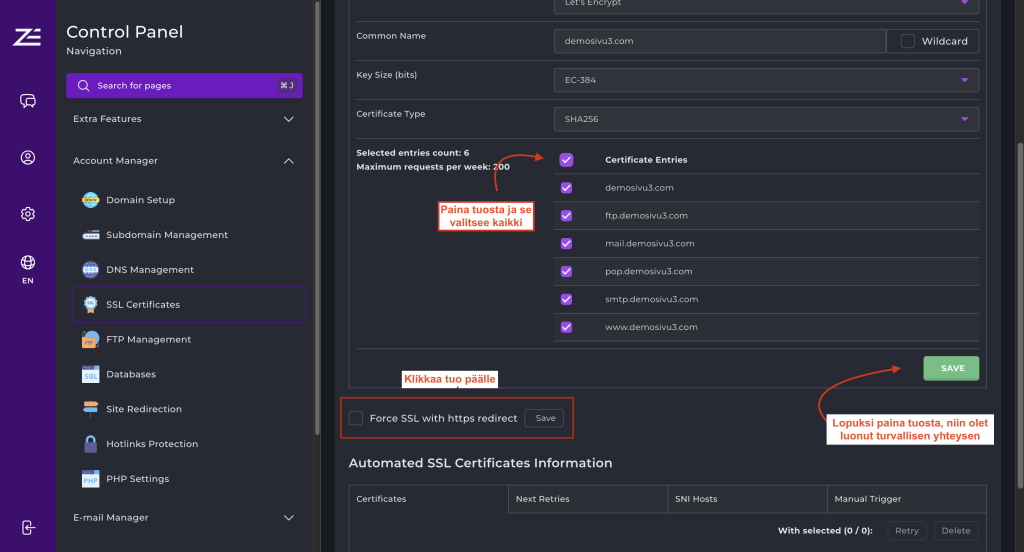Open the user profile icon in left rail

click(x=28, y=157)
